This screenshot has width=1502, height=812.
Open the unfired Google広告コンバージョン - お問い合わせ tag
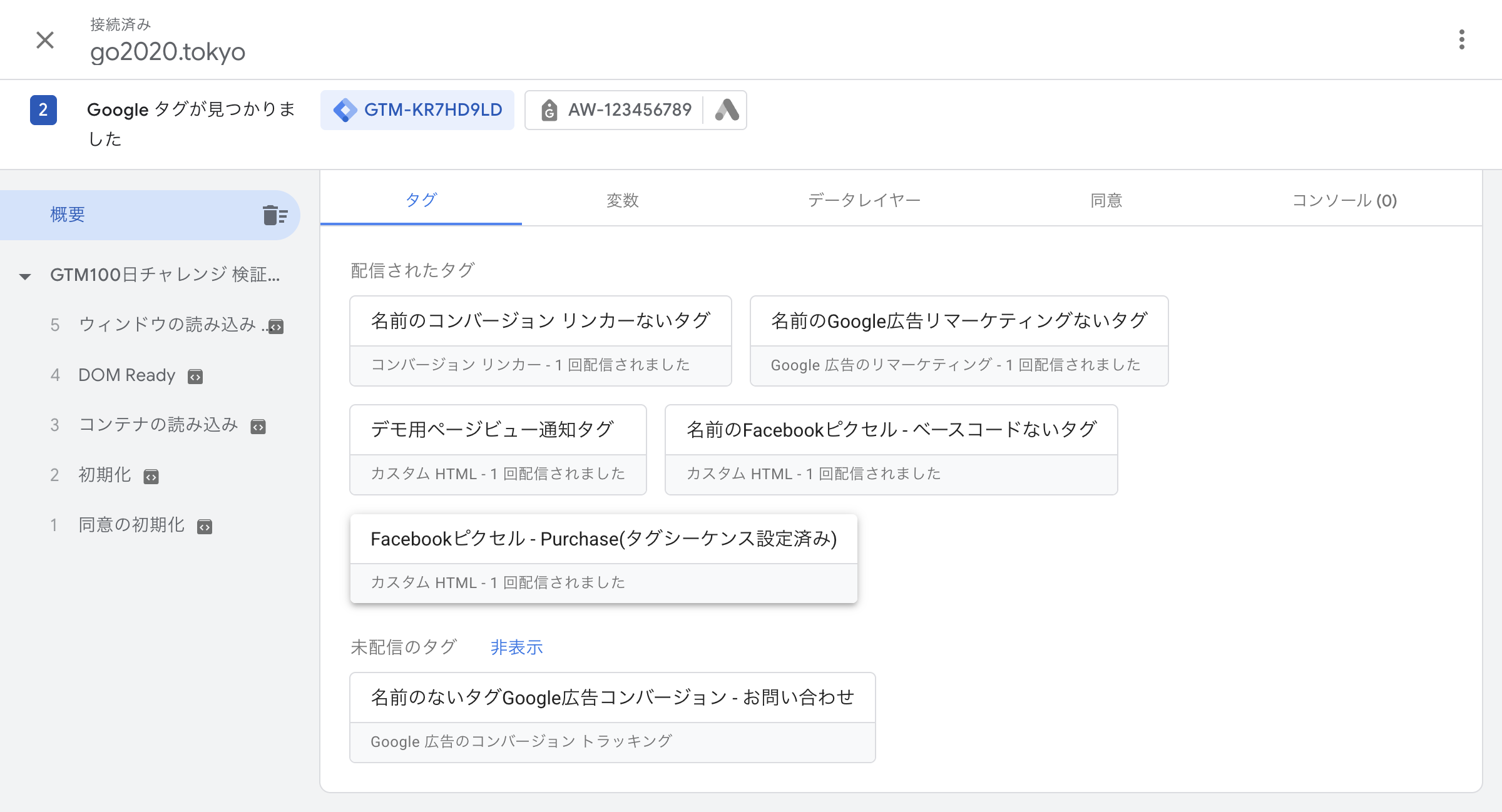(613, 718)
